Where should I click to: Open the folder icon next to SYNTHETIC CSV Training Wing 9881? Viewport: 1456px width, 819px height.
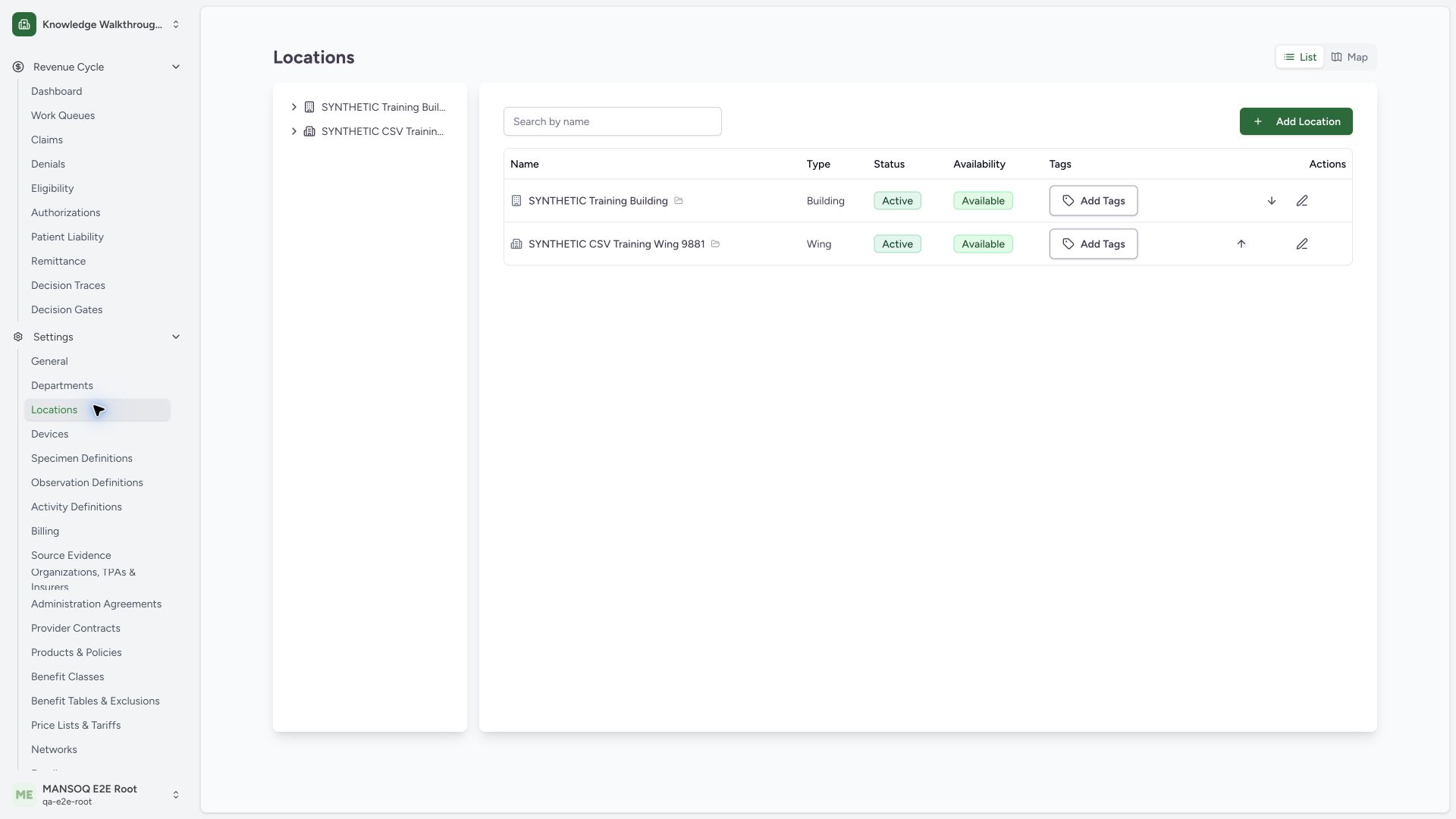715,244
